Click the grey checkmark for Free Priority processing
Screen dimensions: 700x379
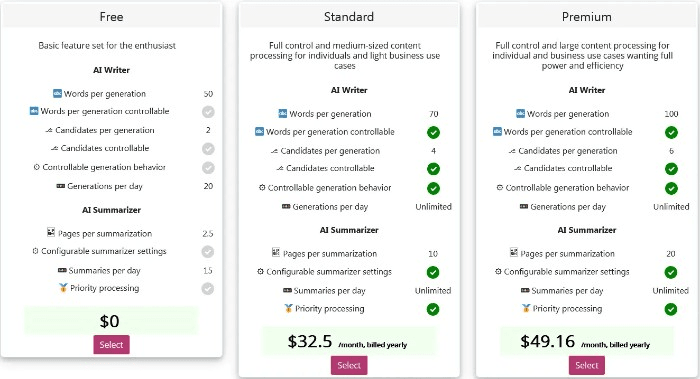pos(208,289)
